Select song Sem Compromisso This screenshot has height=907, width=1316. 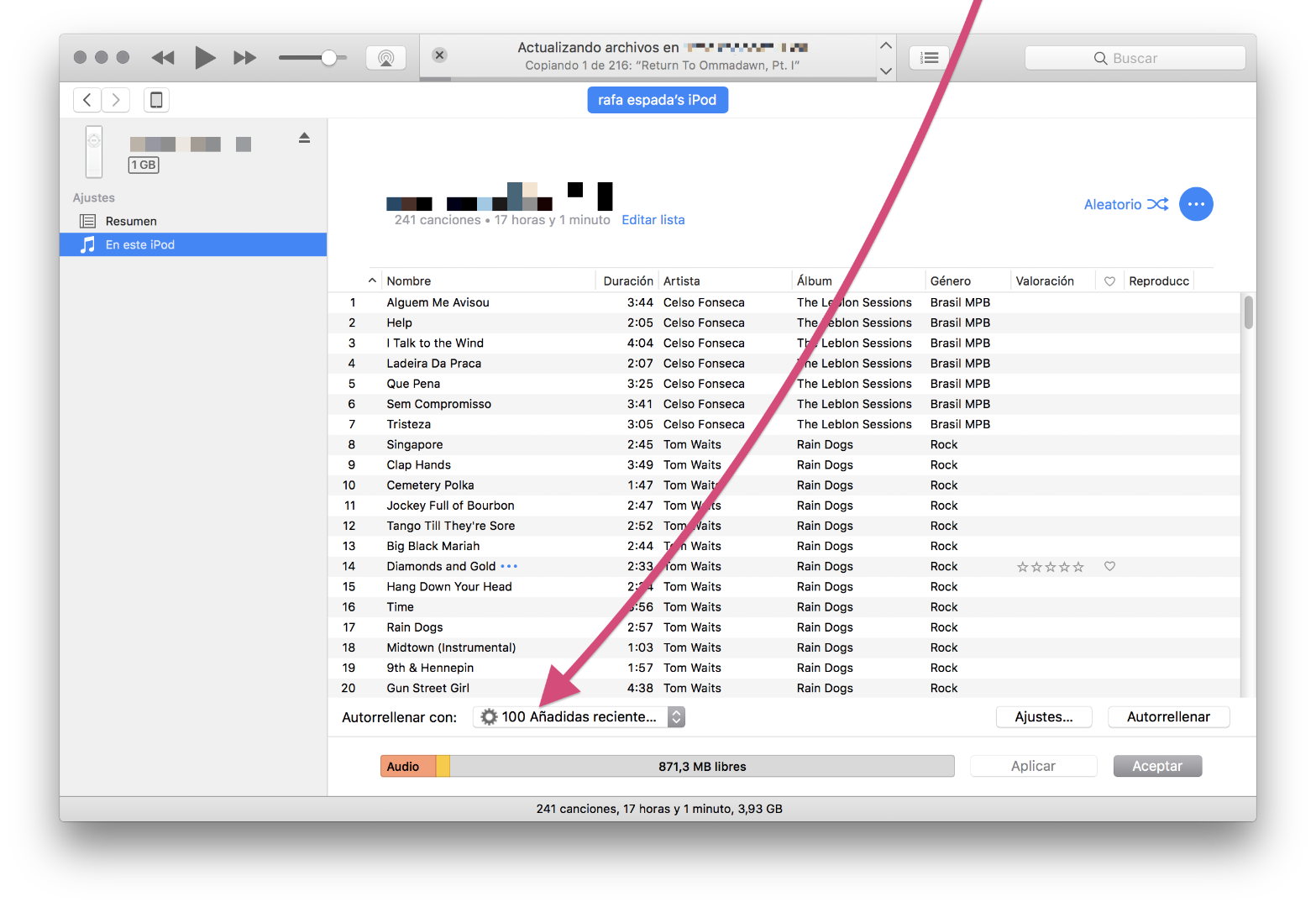[x=784, y=404]
